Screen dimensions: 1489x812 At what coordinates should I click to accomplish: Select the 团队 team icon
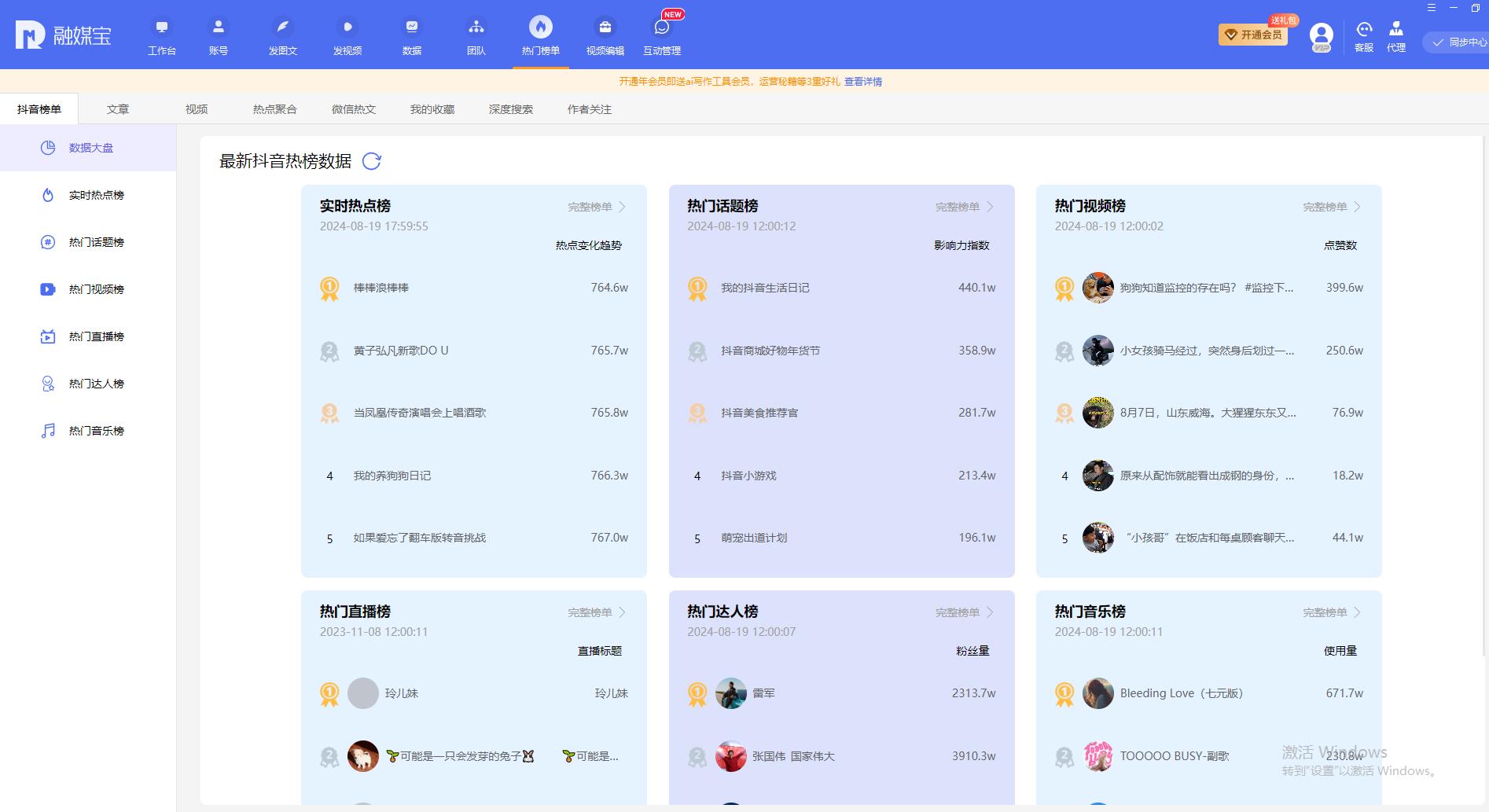click(x=476, y=34)
